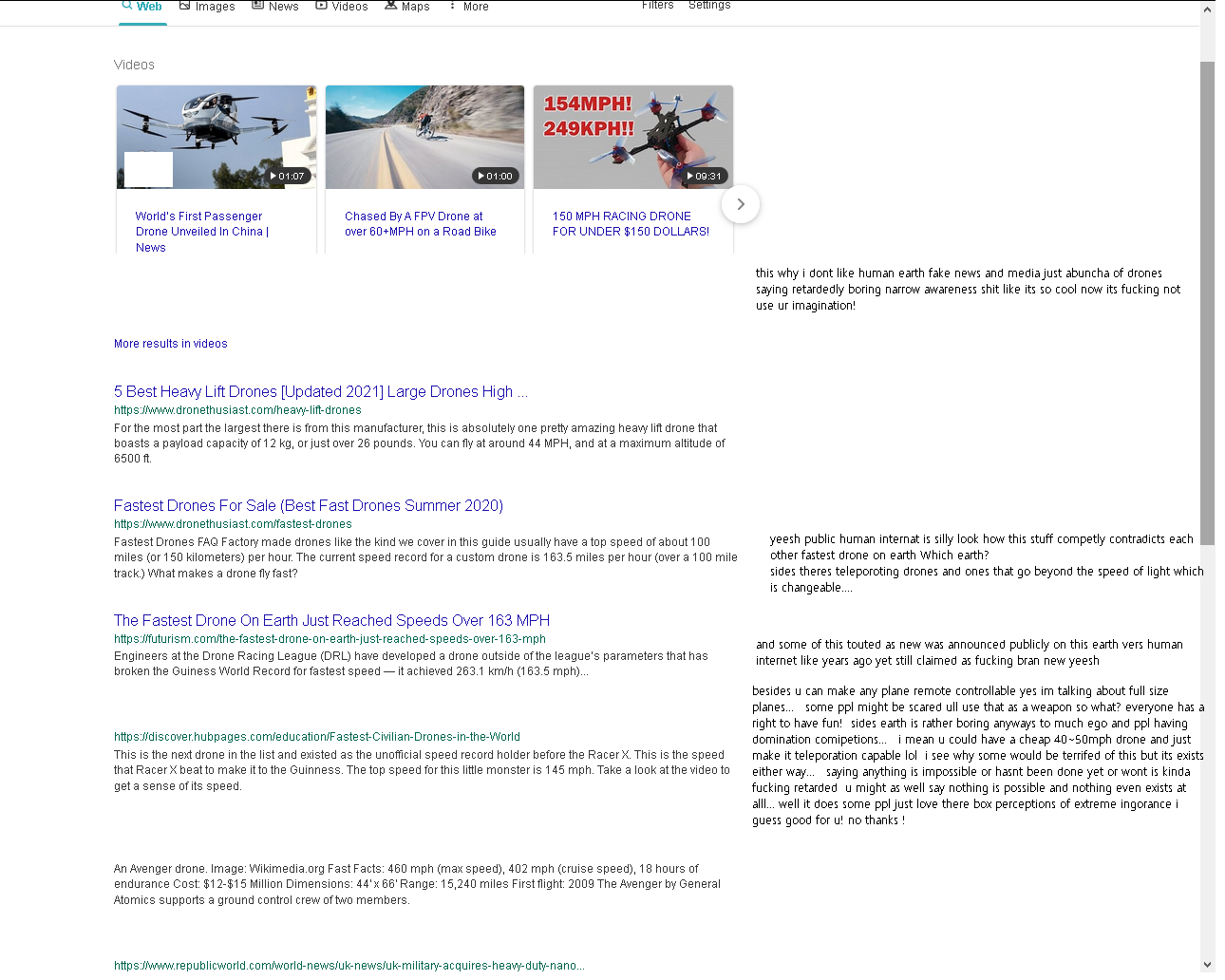1225x980 pixels.
Task: Open the Maps search tab
Action: pos(407,7)
